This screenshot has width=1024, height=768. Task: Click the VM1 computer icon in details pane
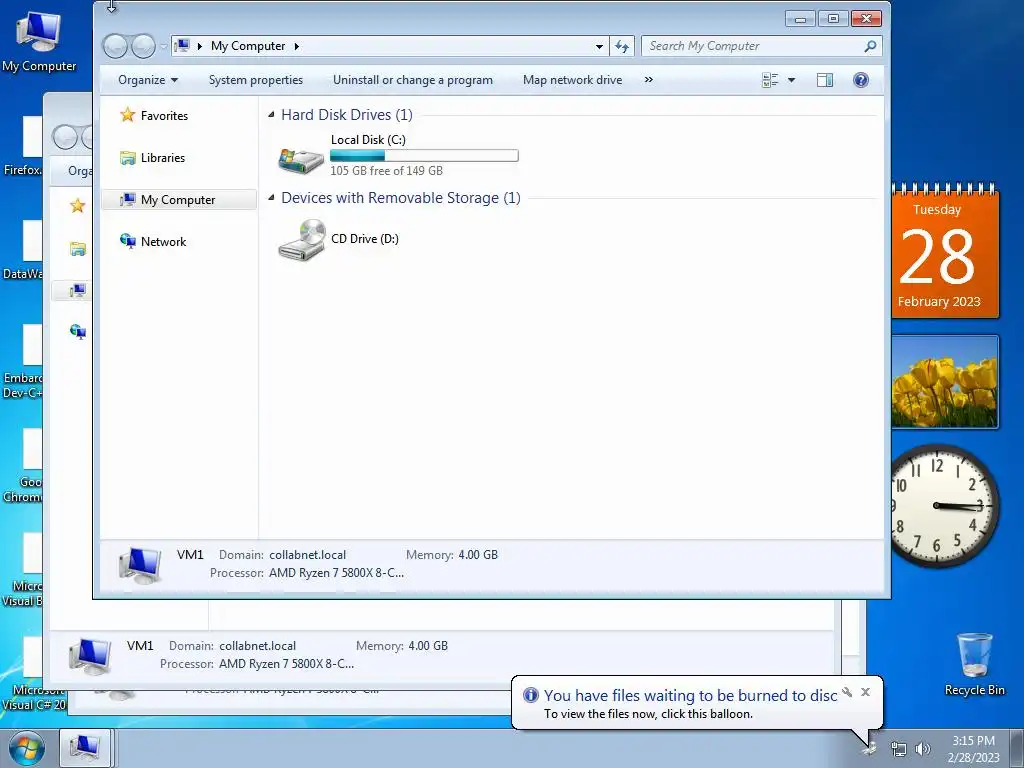140,564
